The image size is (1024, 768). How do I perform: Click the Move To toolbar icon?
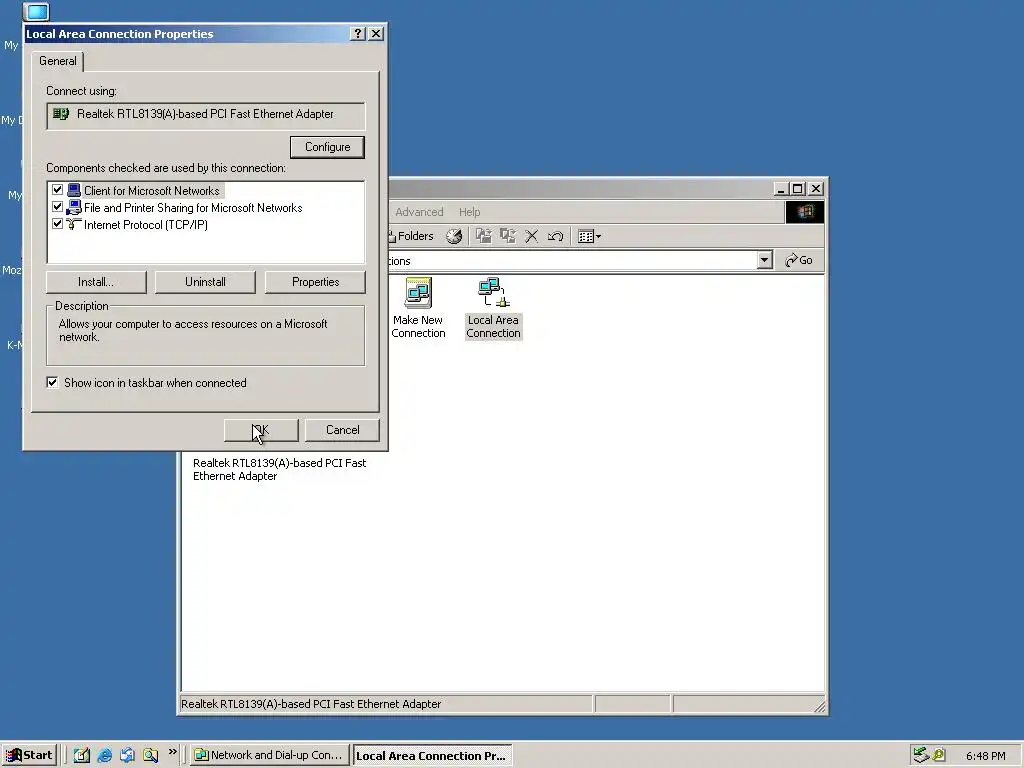483,236
